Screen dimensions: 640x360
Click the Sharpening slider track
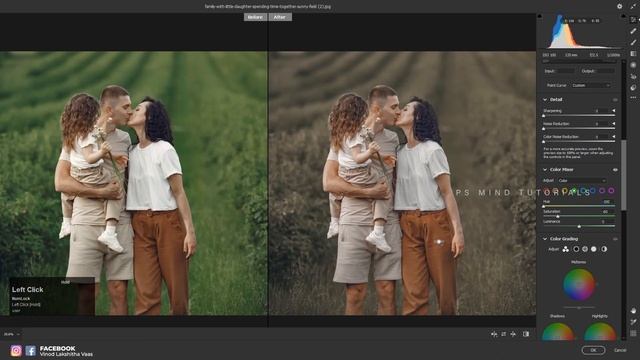pyautogui.click(x=579, y=116)
